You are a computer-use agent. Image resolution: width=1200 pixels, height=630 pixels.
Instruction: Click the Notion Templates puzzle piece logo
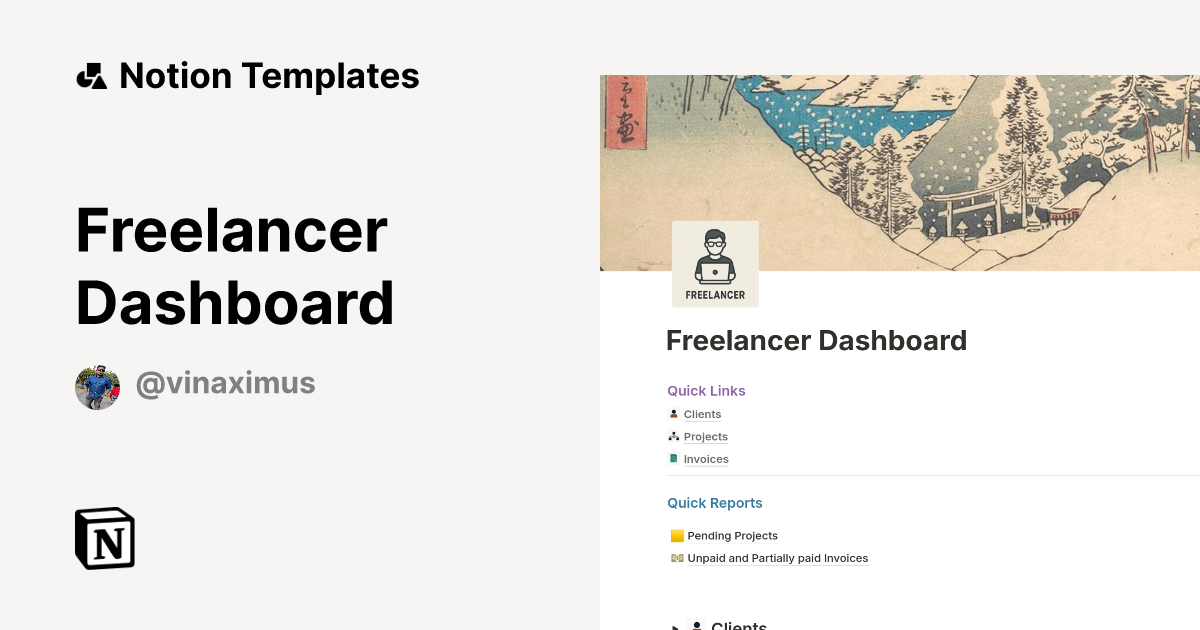pos(92,75)
